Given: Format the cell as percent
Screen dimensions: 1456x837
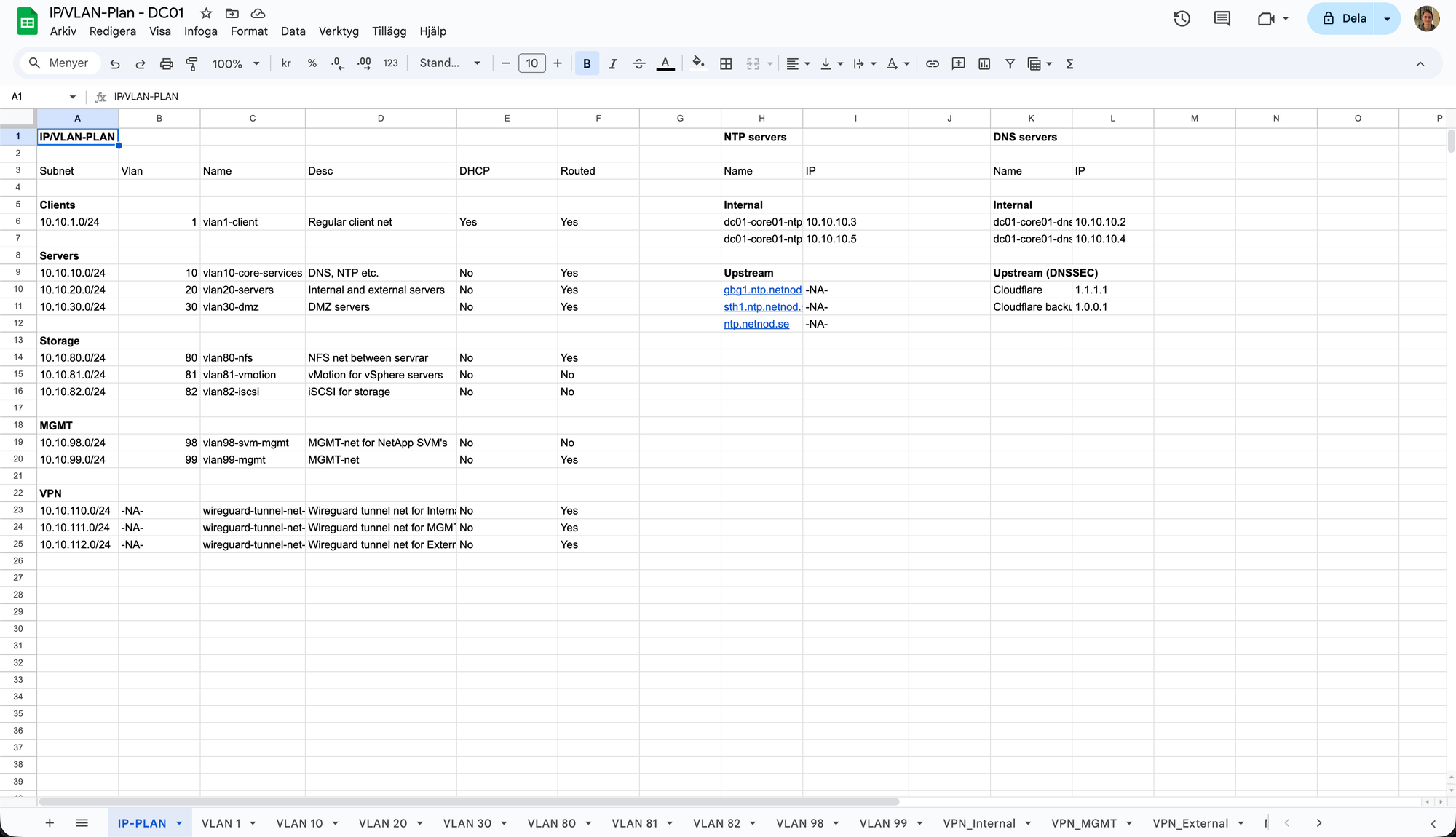Looking at the screenshot, I should click(312, 63).
